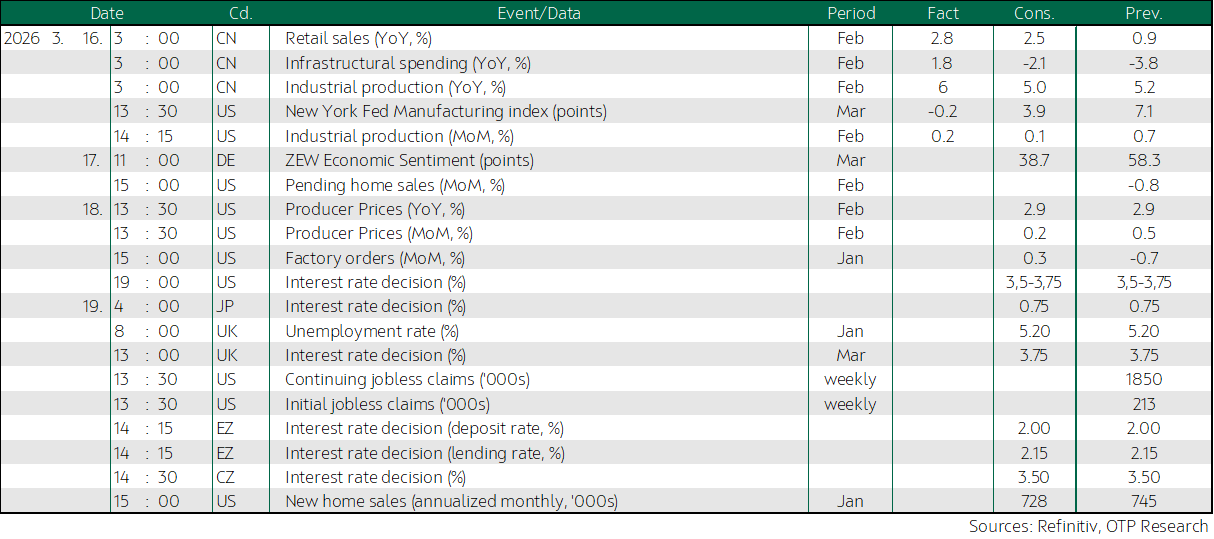1214x539 pixels.
Task: Select the New home sales event
Action: (451, 501)
